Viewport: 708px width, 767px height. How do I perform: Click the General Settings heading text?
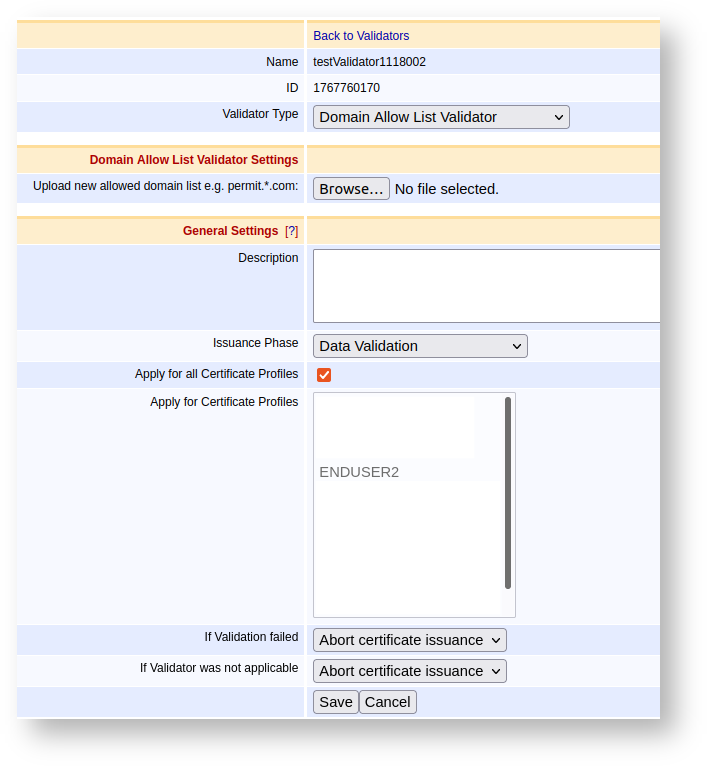pyautogui.click(x=230, y=231)
